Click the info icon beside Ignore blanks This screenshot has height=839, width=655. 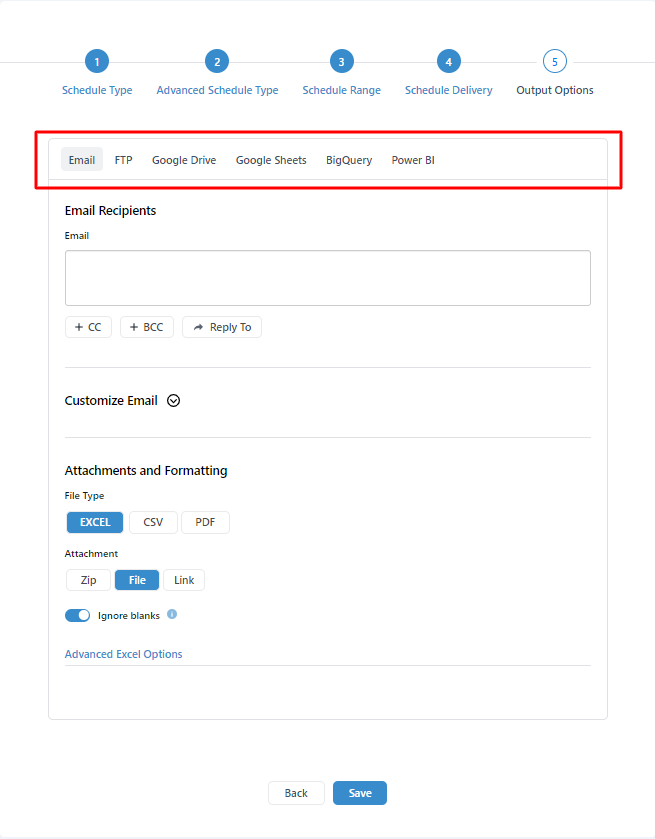point(172,615)
